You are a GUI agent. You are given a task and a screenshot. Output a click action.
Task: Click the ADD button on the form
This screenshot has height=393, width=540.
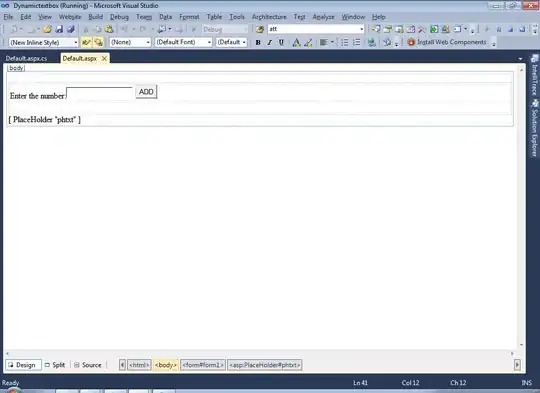coord(146,92)
